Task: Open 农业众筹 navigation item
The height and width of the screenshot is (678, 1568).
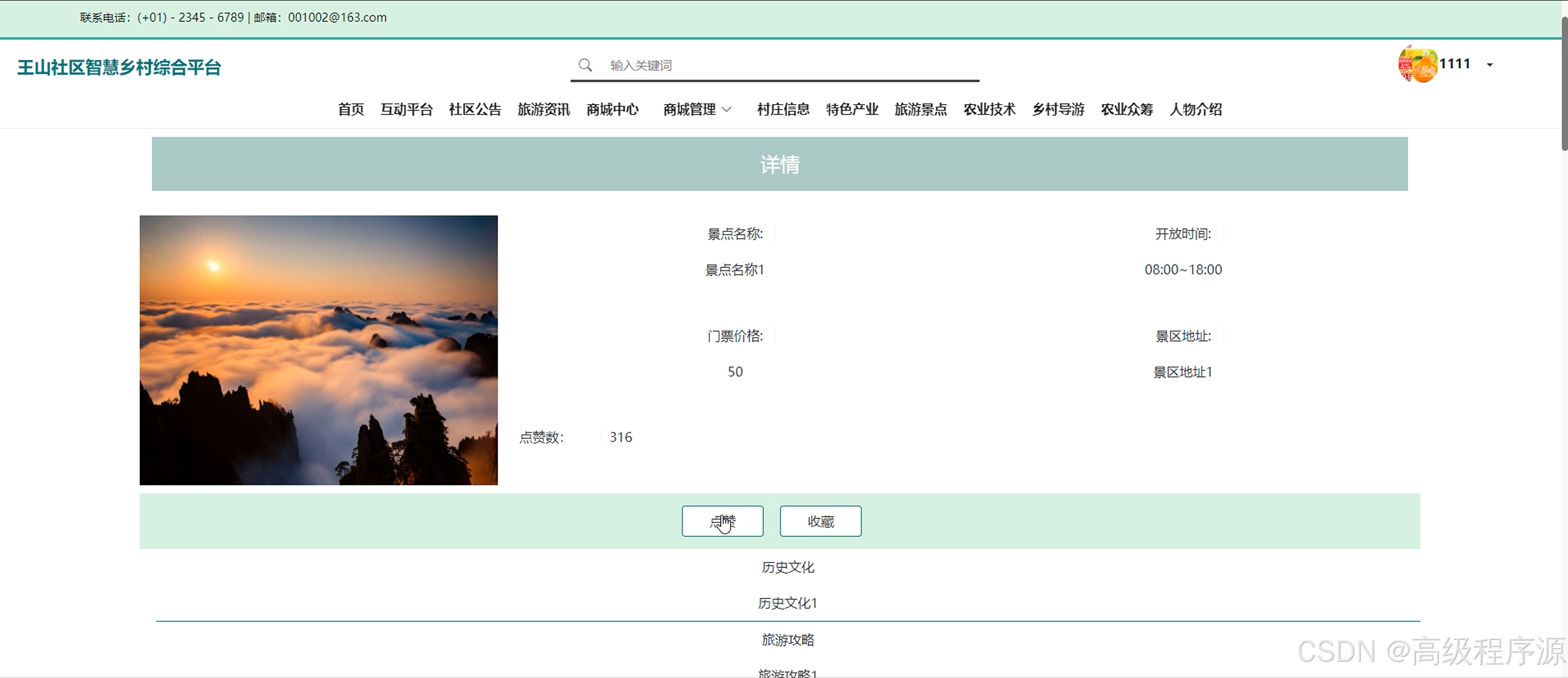Action: tap(1127, 110)
